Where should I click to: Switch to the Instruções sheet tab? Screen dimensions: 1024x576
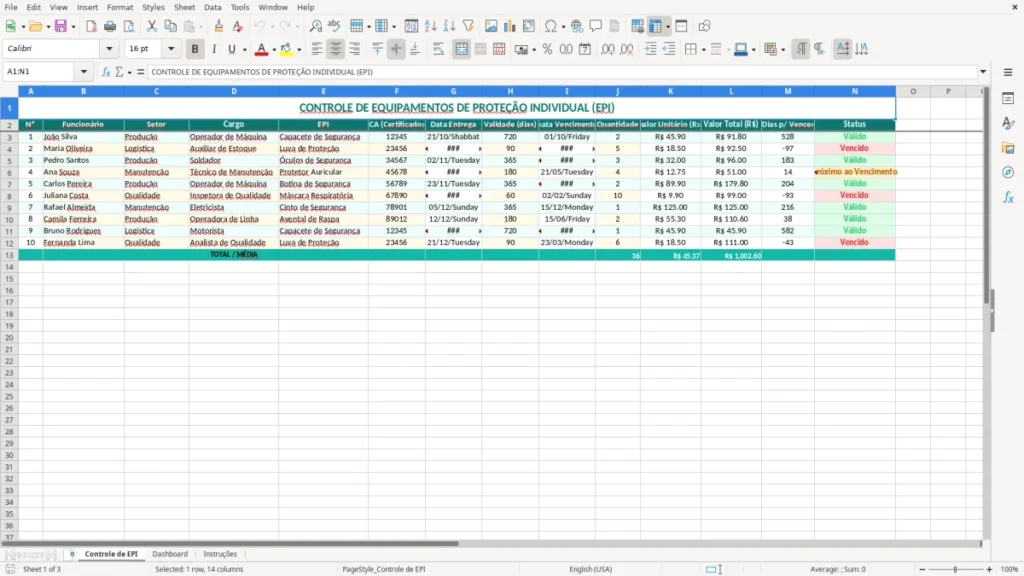(220, 554)
